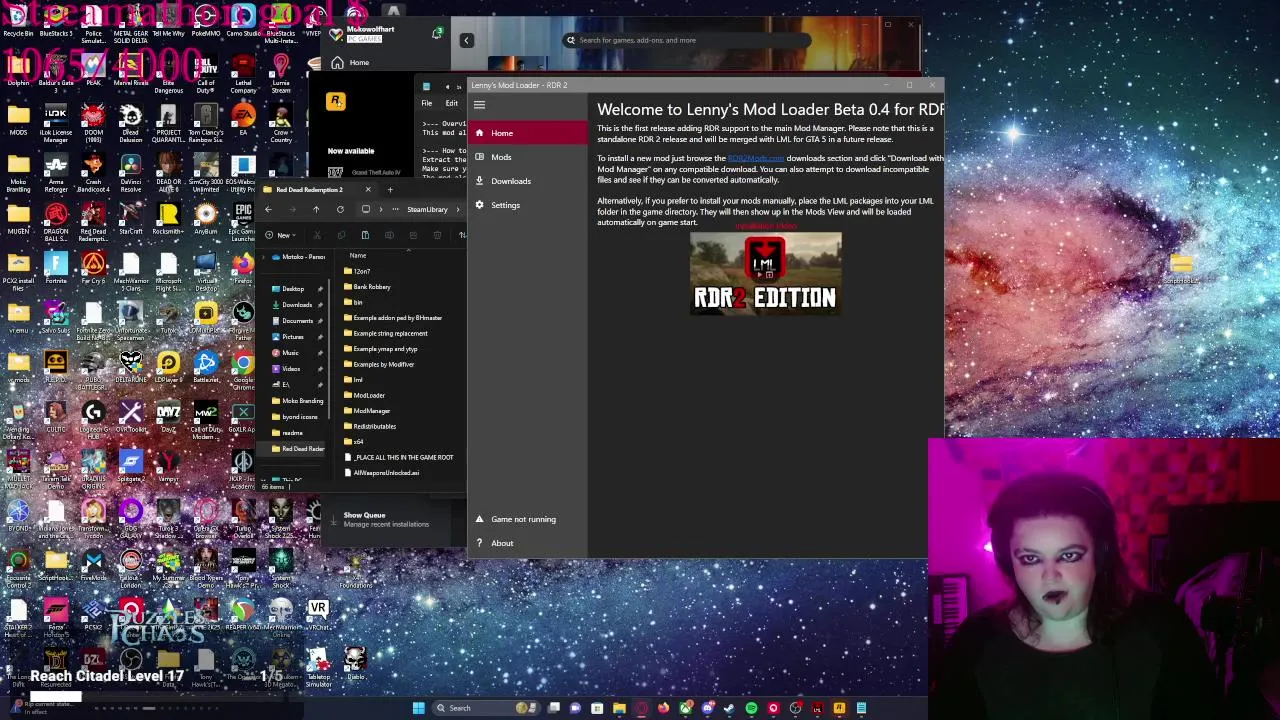Viewport: 1280px width, 720px height.
Task: Open Edit menu in Notepad window
Action: (x=452, y=103)
